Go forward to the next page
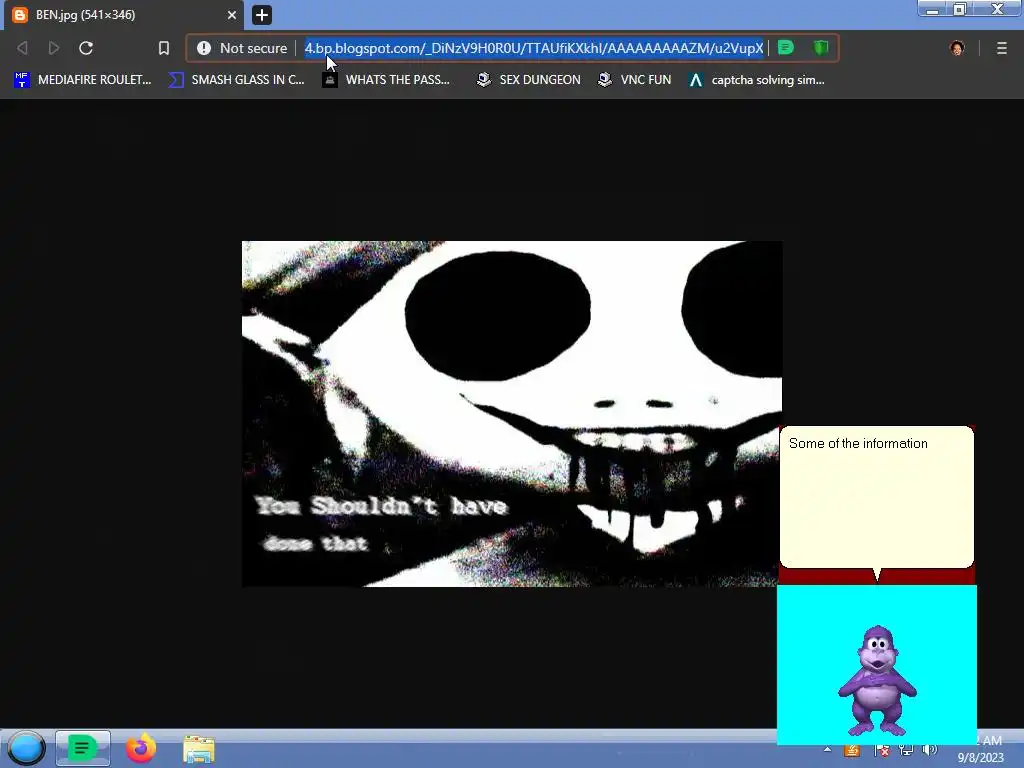The width and height of the screenshot is (1024, 768). click(54, 48)
